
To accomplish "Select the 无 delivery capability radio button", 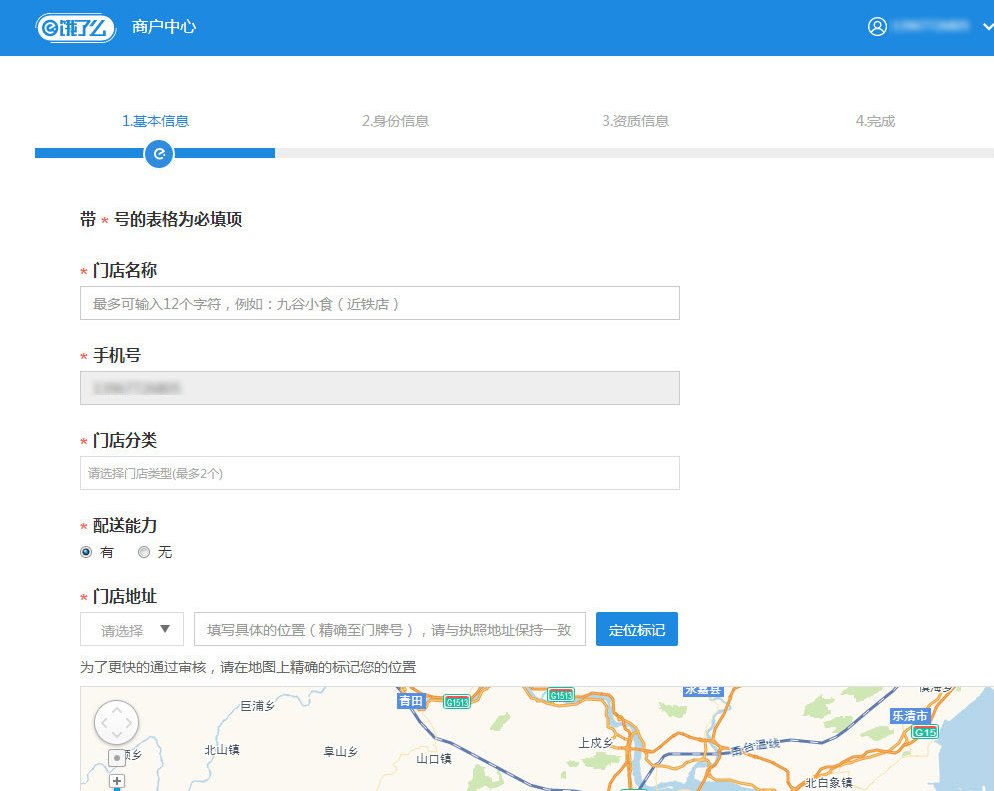I will [x=143, y=552].
